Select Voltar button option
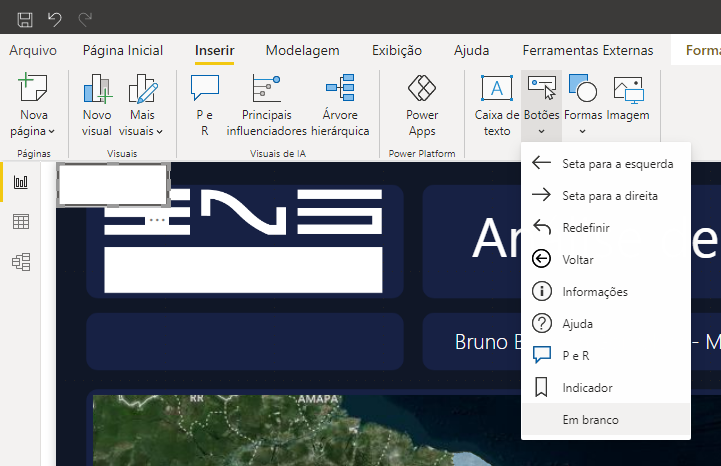 click(606, 259)
